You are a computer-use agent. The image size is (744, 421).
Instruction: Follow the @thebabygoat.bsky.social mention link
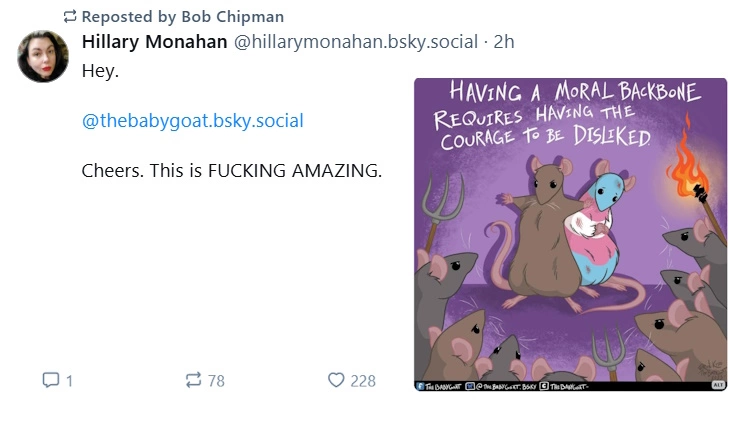tap(192, 121)
